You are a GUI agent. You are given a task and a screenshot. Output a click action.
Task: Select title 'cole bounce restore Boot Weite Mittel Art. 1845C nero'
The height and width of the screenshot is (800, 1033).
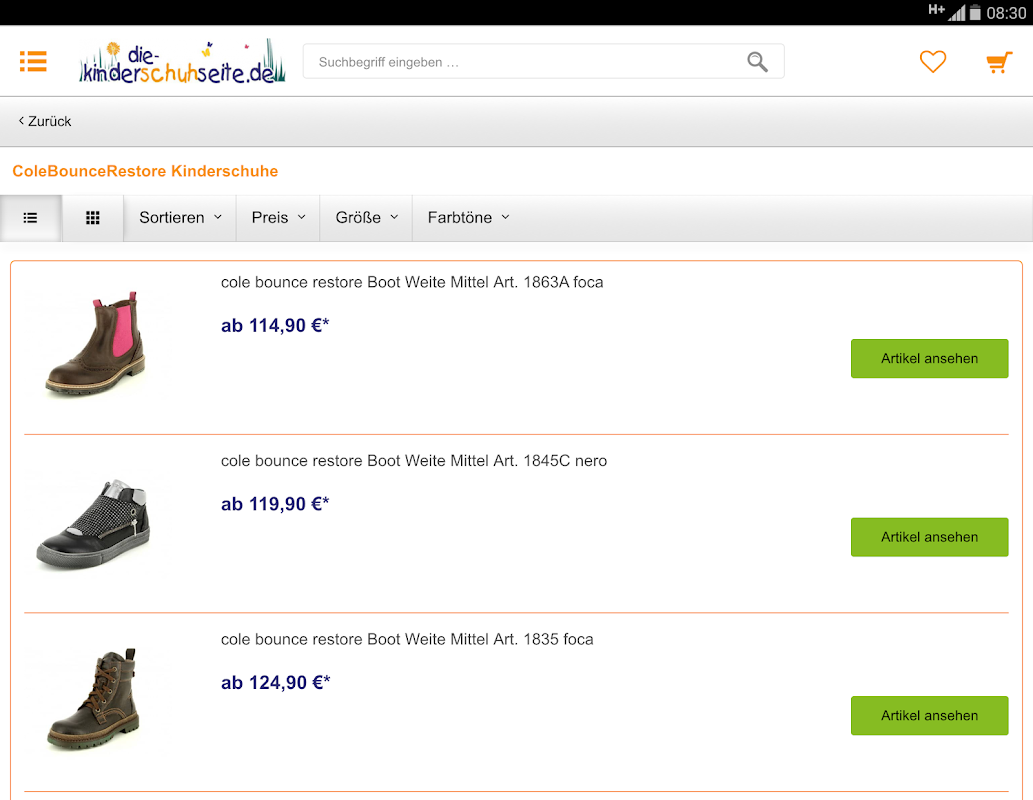pos(414,461)
